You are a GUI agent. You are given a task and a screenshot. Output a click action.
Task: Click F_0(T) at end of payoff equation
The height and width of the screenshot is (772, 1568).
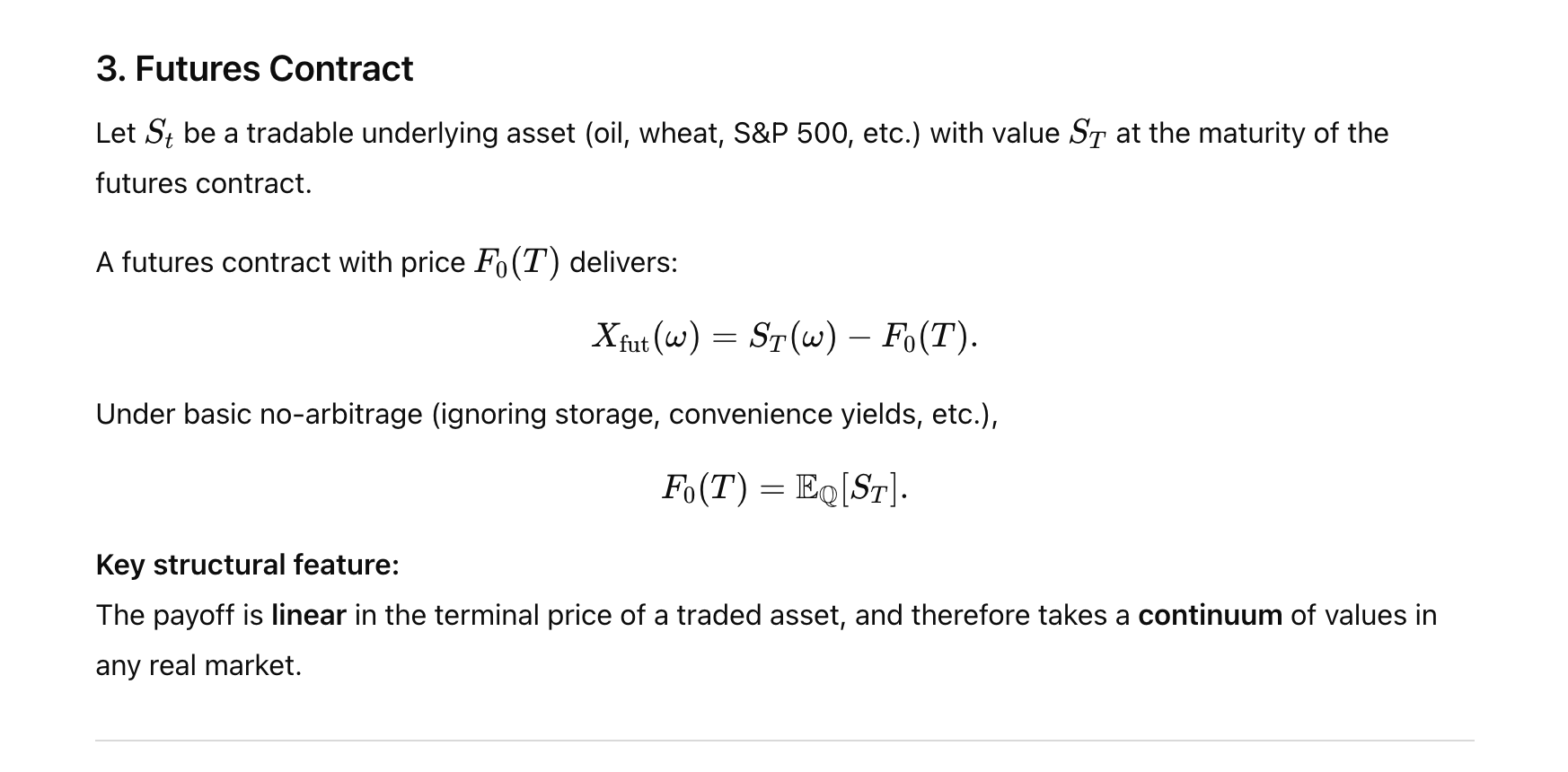pos(927,338)
